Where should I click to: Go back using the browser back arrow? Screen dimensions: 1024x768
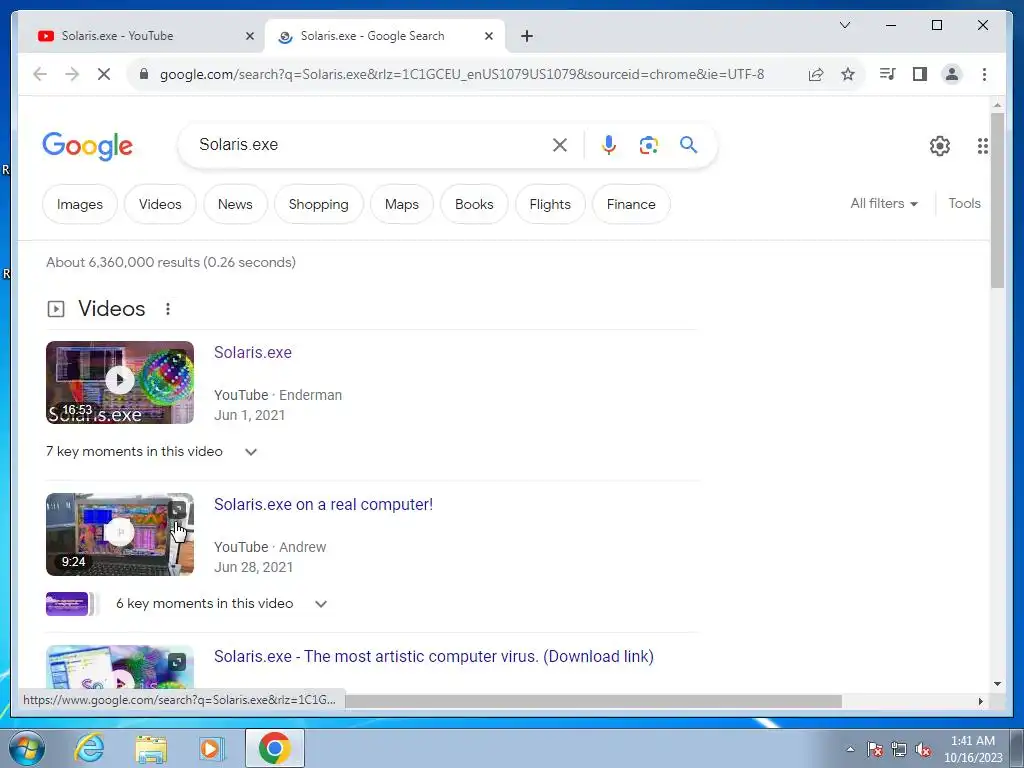click(40, 74)
